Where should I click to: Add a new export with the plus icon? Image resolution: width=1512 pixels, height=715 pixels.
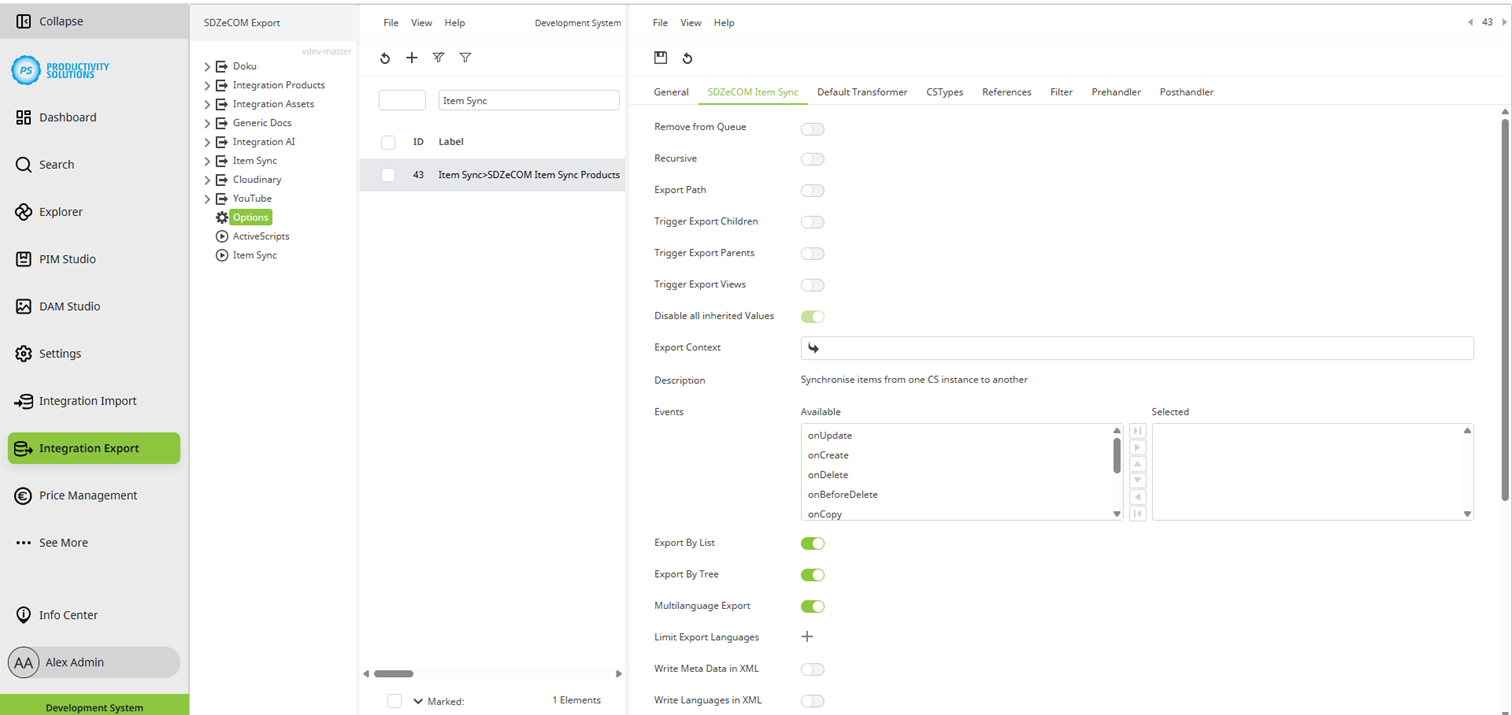coord(412,57)
